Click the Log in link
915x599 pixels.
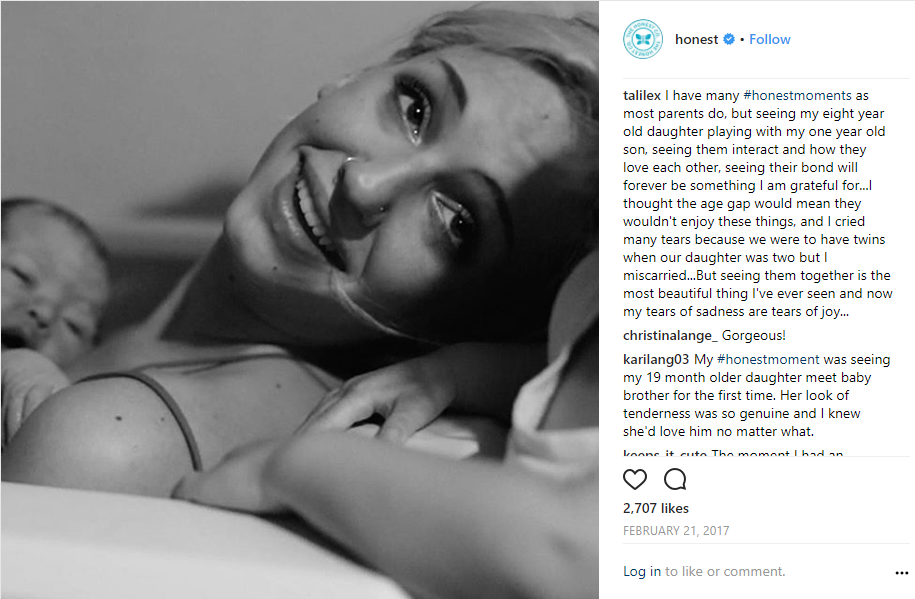pos(642,571)
